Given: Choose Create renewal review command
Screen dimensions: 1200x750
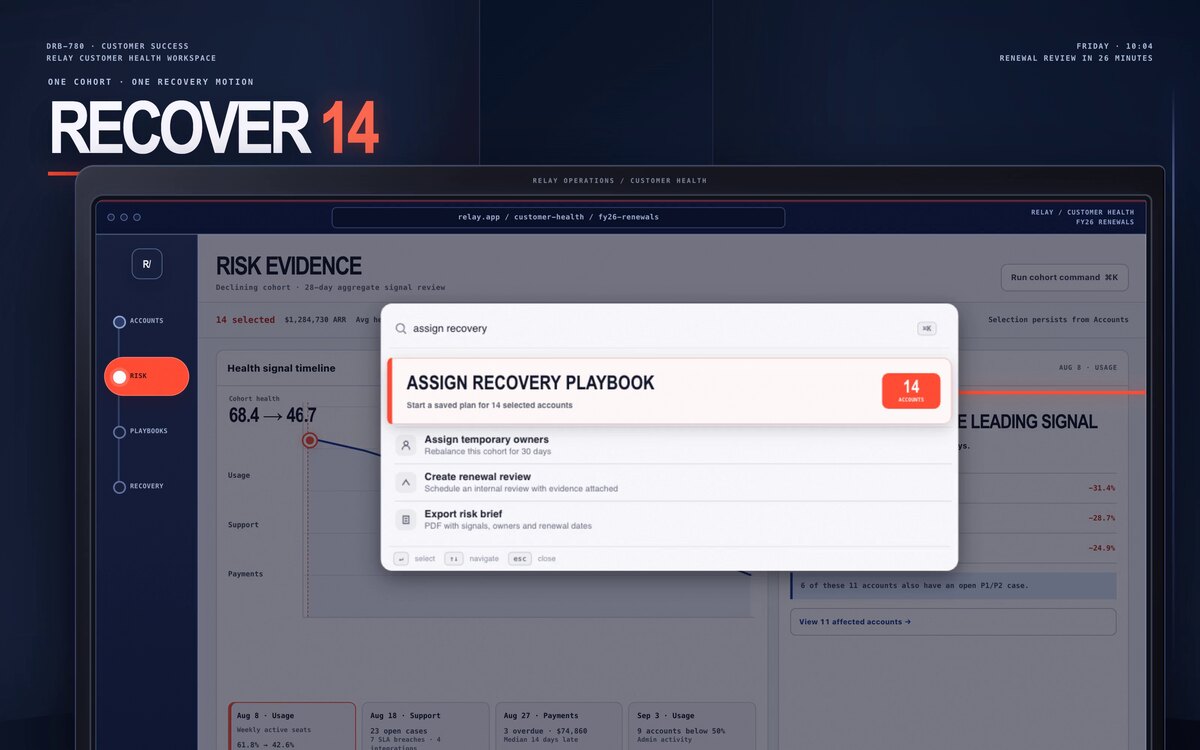Looking at the screenshot, I should click(670, 483).
